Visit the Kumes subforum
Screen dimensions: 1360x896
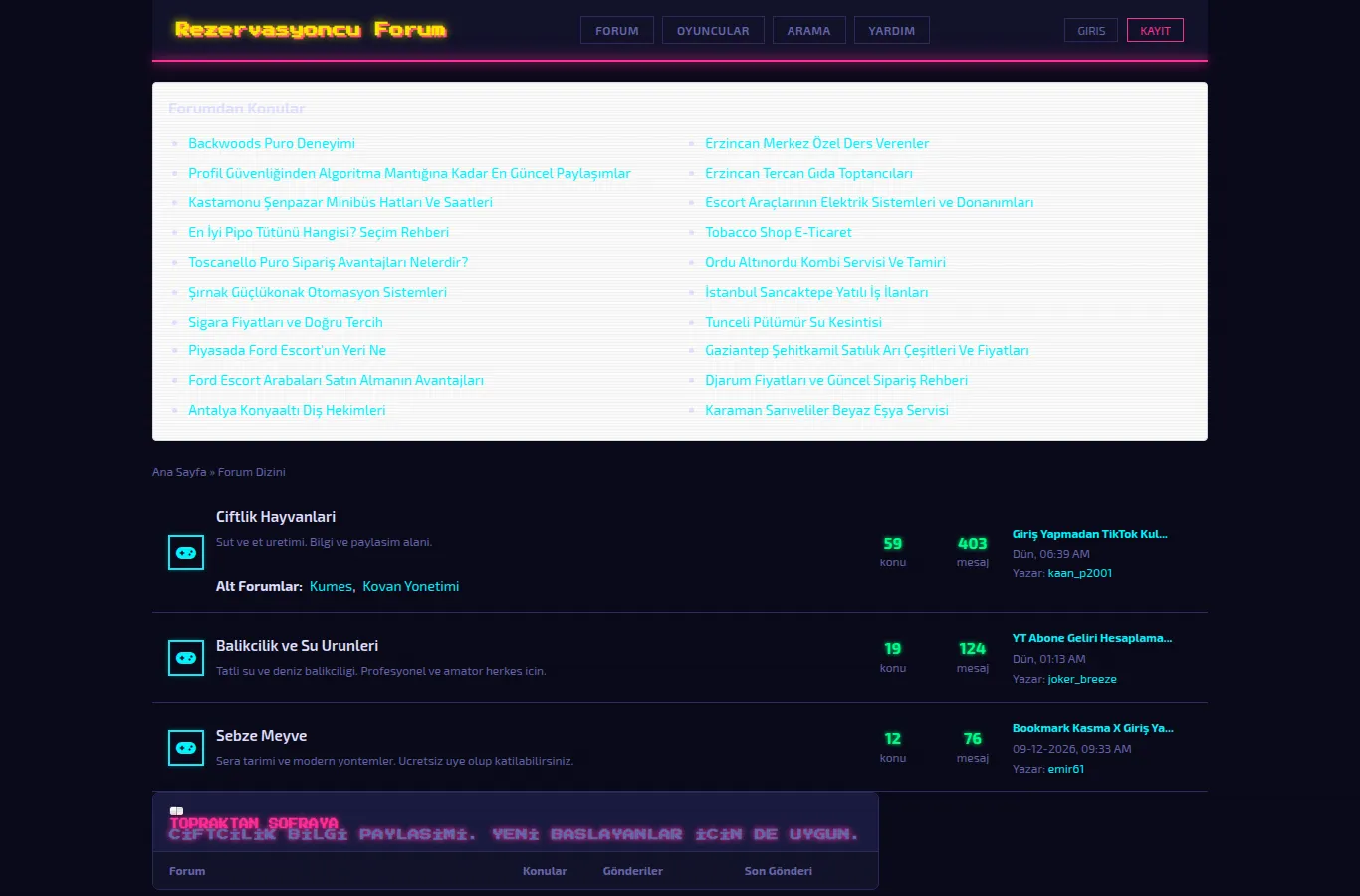[331, 586]
